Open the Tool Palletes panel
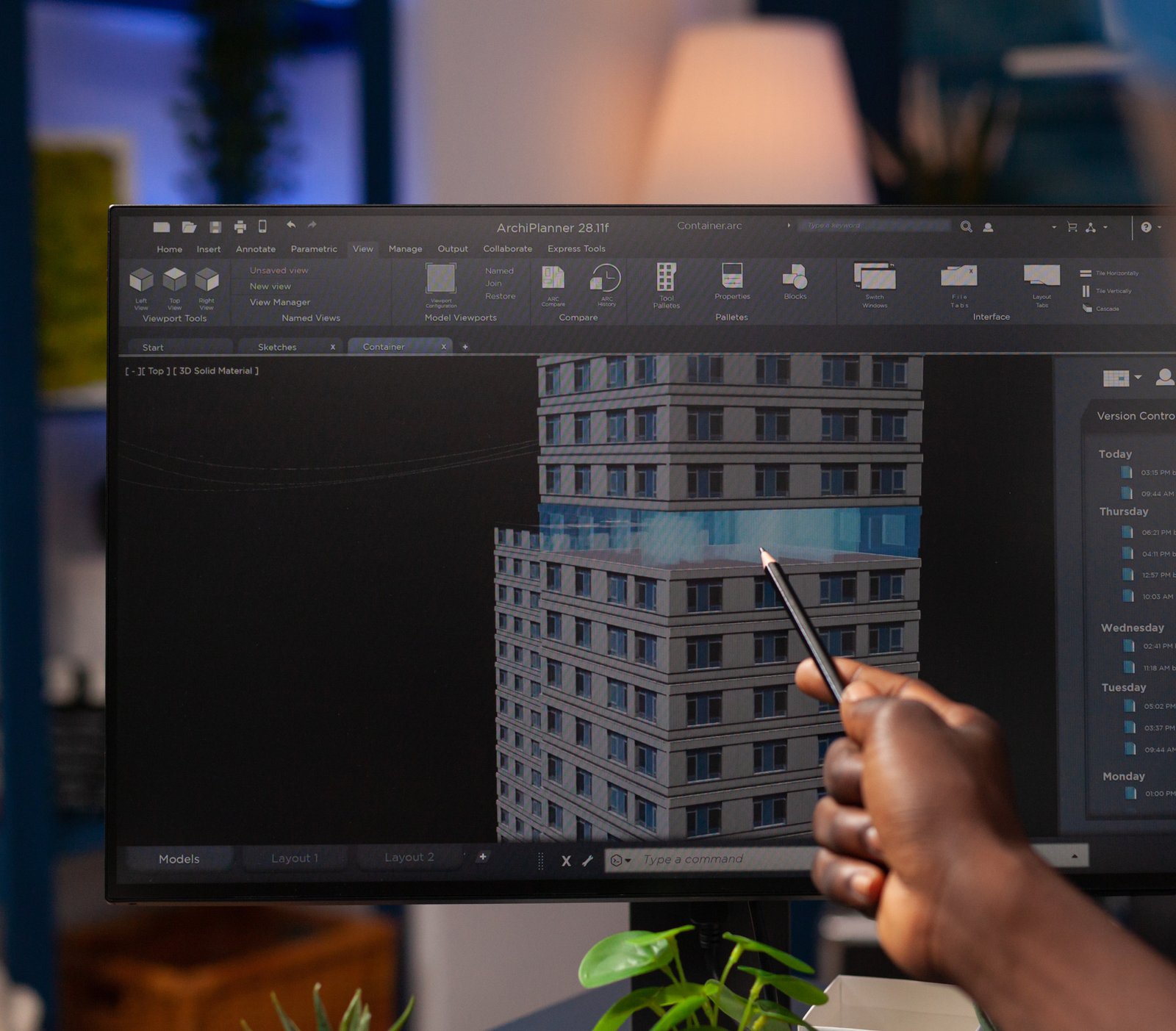The image size is (1176, 1031). (x=666, y=279)
